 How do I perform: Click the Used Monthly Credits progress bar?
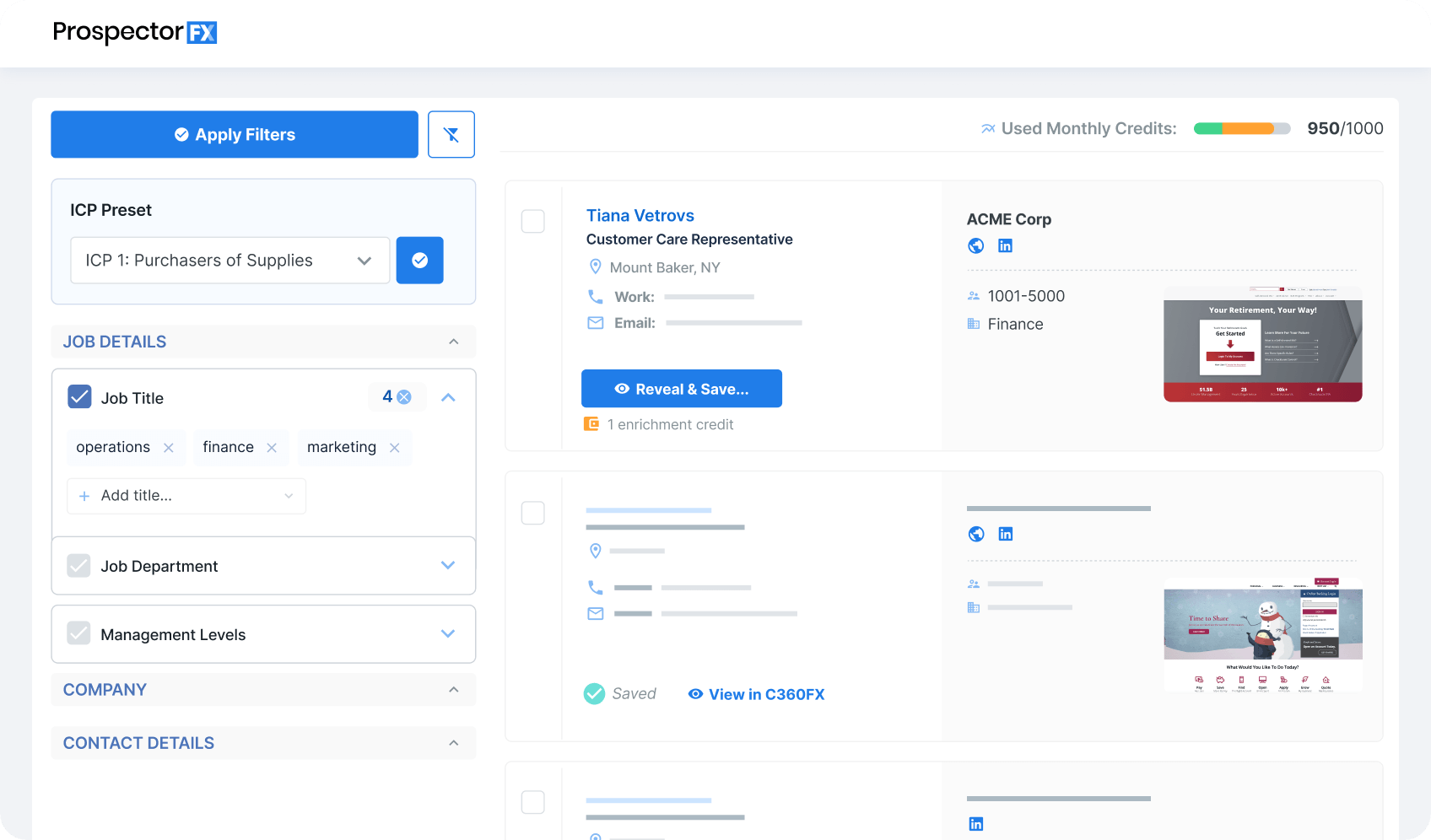(1241, 128)
